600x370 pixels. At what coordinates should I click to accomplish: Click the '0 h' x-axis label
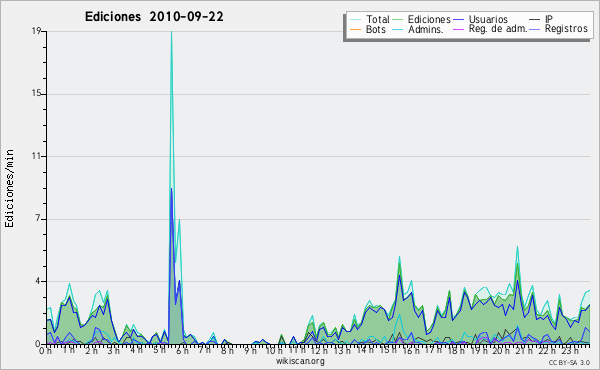(x=45, y=351)
